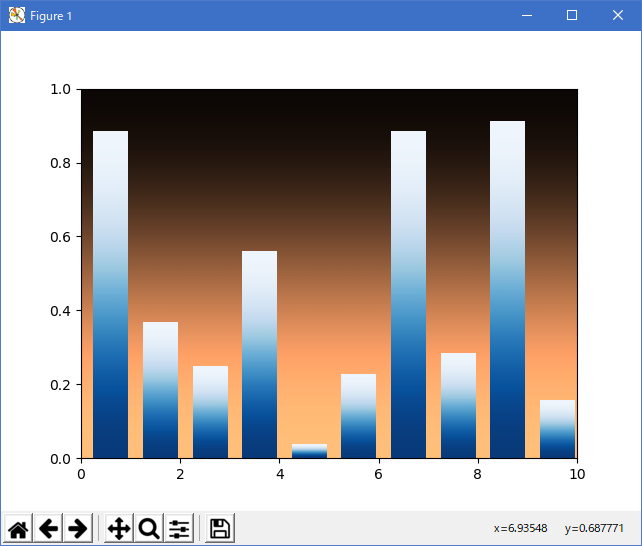Maximize the Figure 1 window

tap(572, 16)
